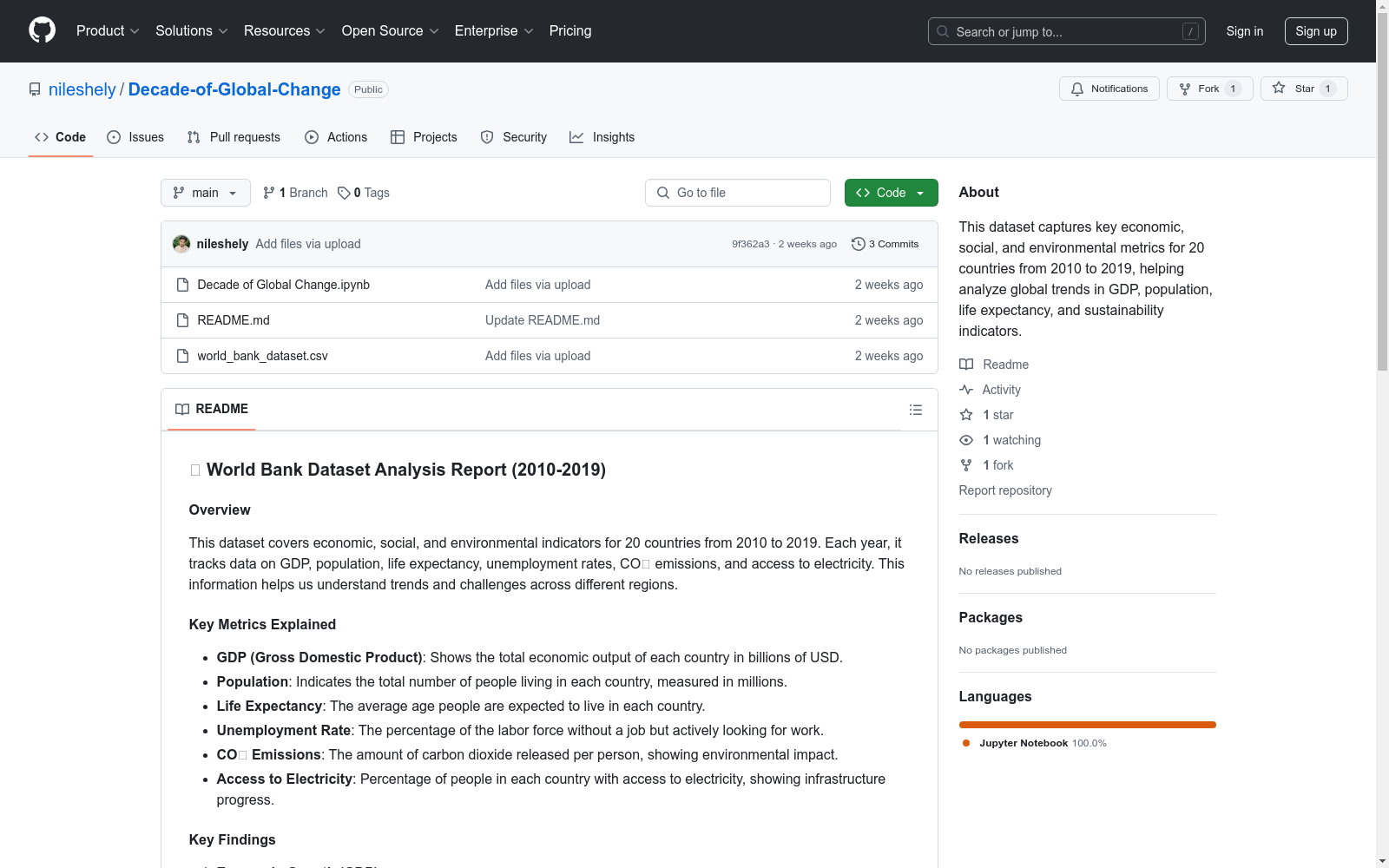Open the world_bank_dataset.csv file

[x=263, y=356]
